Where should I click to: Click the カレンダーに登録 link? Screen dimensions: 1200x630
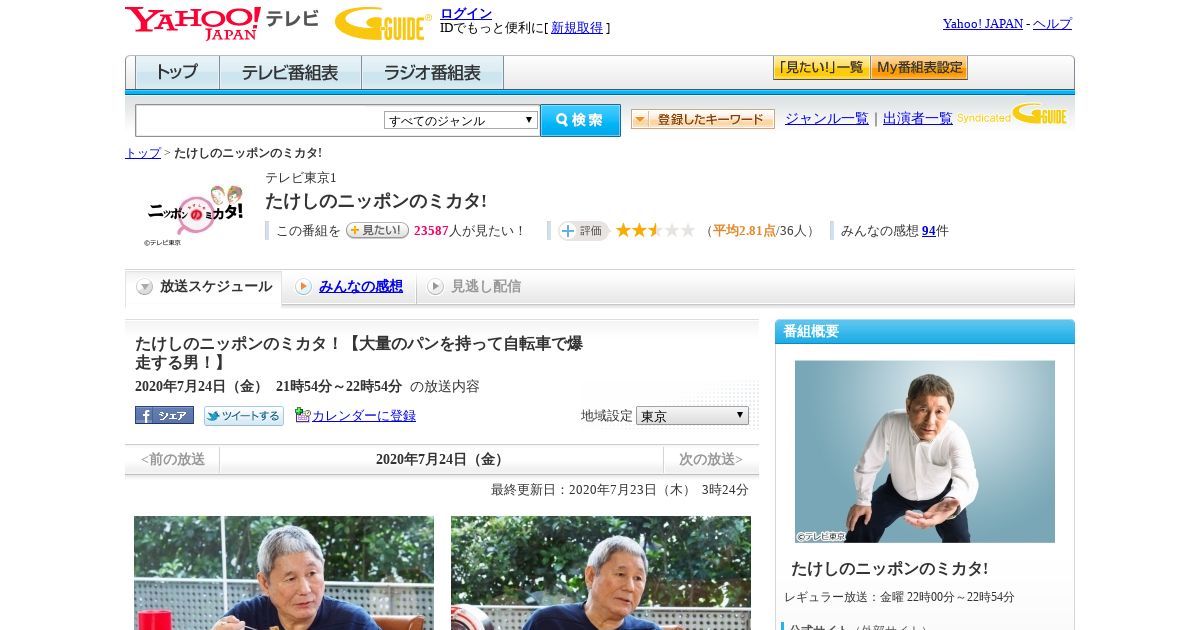pyautogui.click(x=364, y=416)
